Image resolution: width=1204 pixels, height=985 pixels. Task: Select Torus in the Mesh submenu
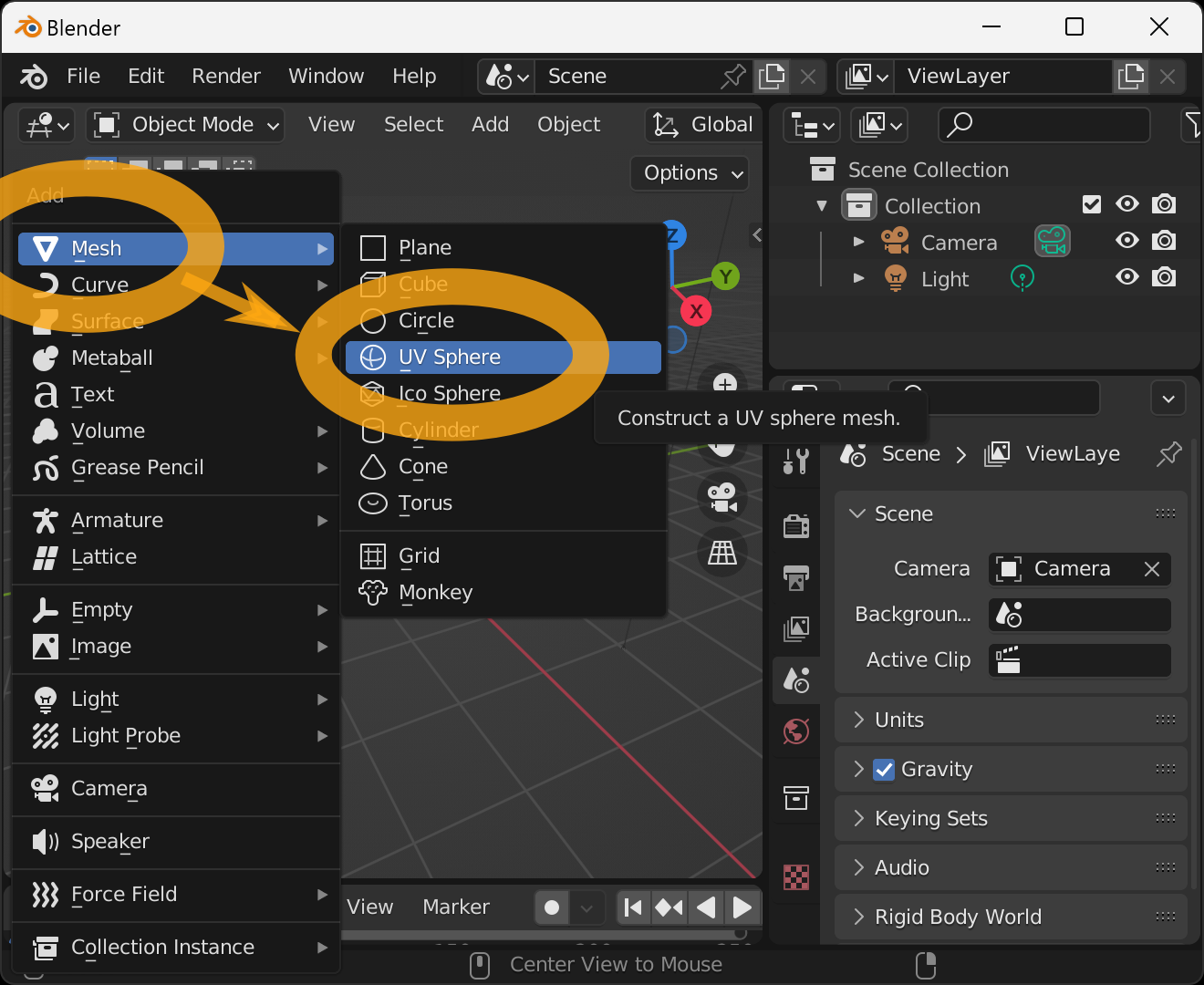503,503
